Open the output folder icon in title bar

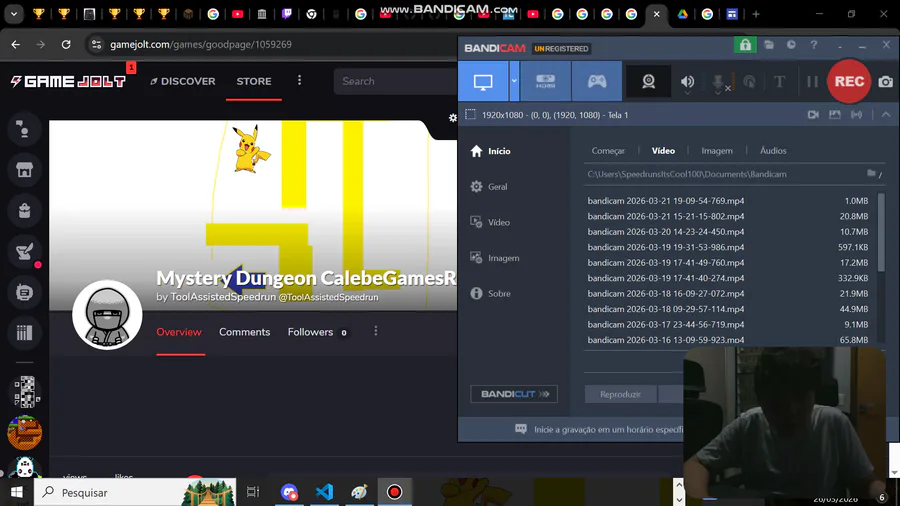(x=769, y=45)
